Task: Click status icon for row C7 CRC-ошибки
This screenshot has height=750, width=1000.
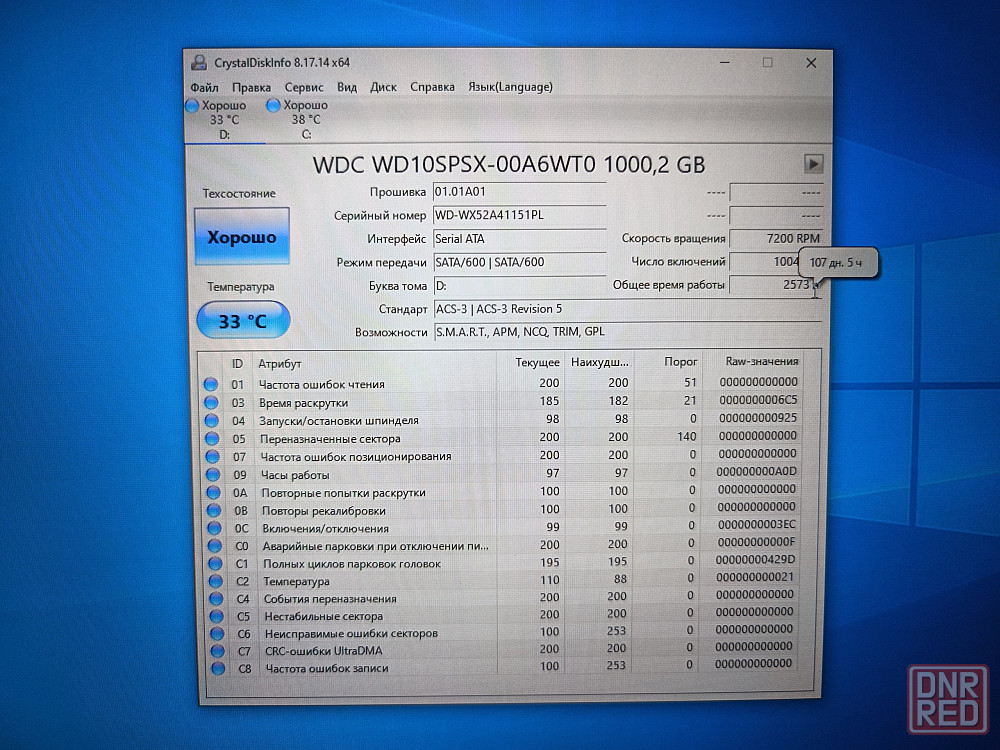Action: 213,651
